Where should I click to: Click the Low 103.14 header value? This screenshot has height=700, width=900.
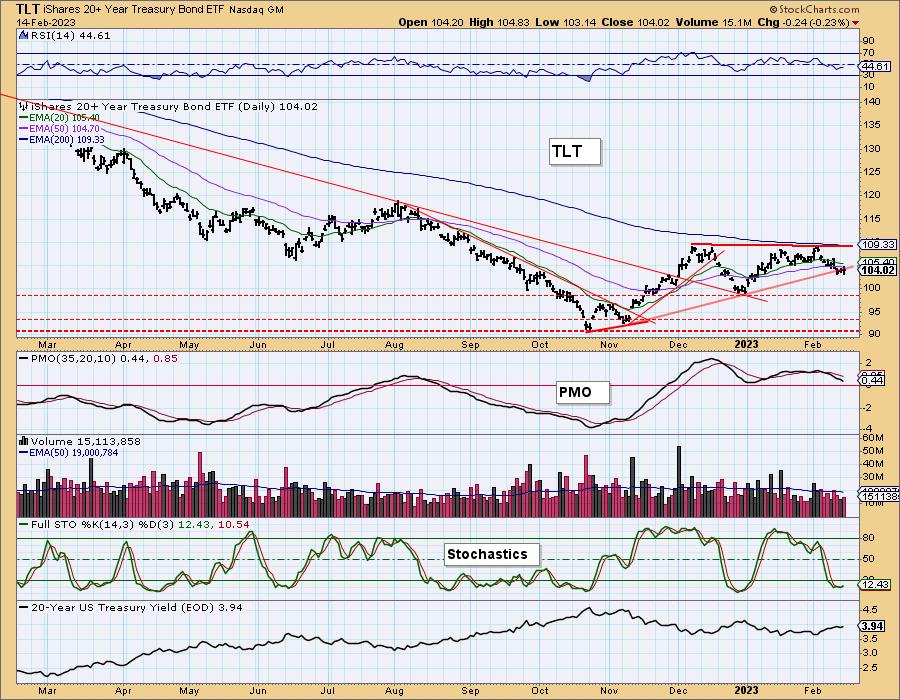tap(566, 22)
